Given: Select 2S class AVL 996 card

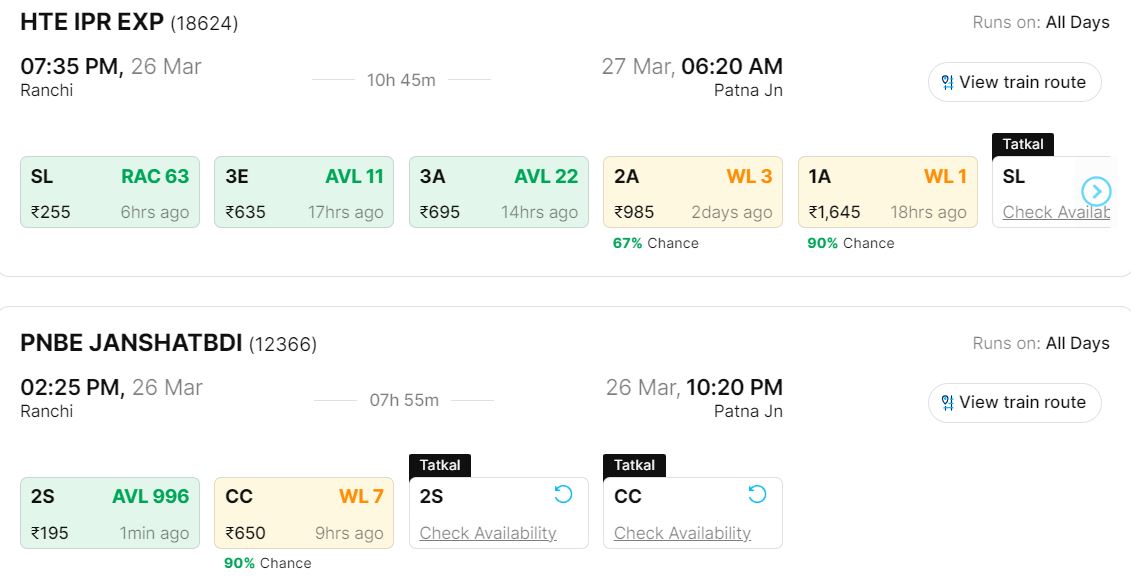Looking at the screenshot, I should (x=110, y=513).
